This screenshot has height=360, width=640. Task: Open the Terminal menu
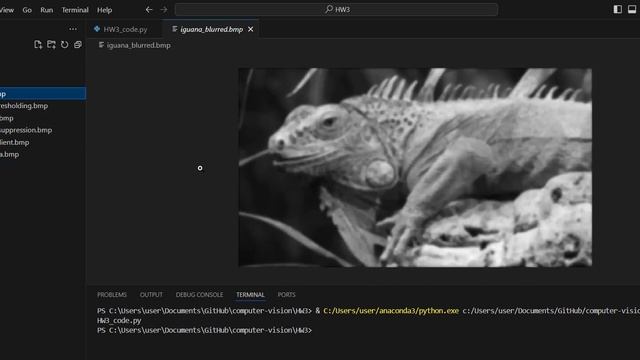[x=75, y=10]
